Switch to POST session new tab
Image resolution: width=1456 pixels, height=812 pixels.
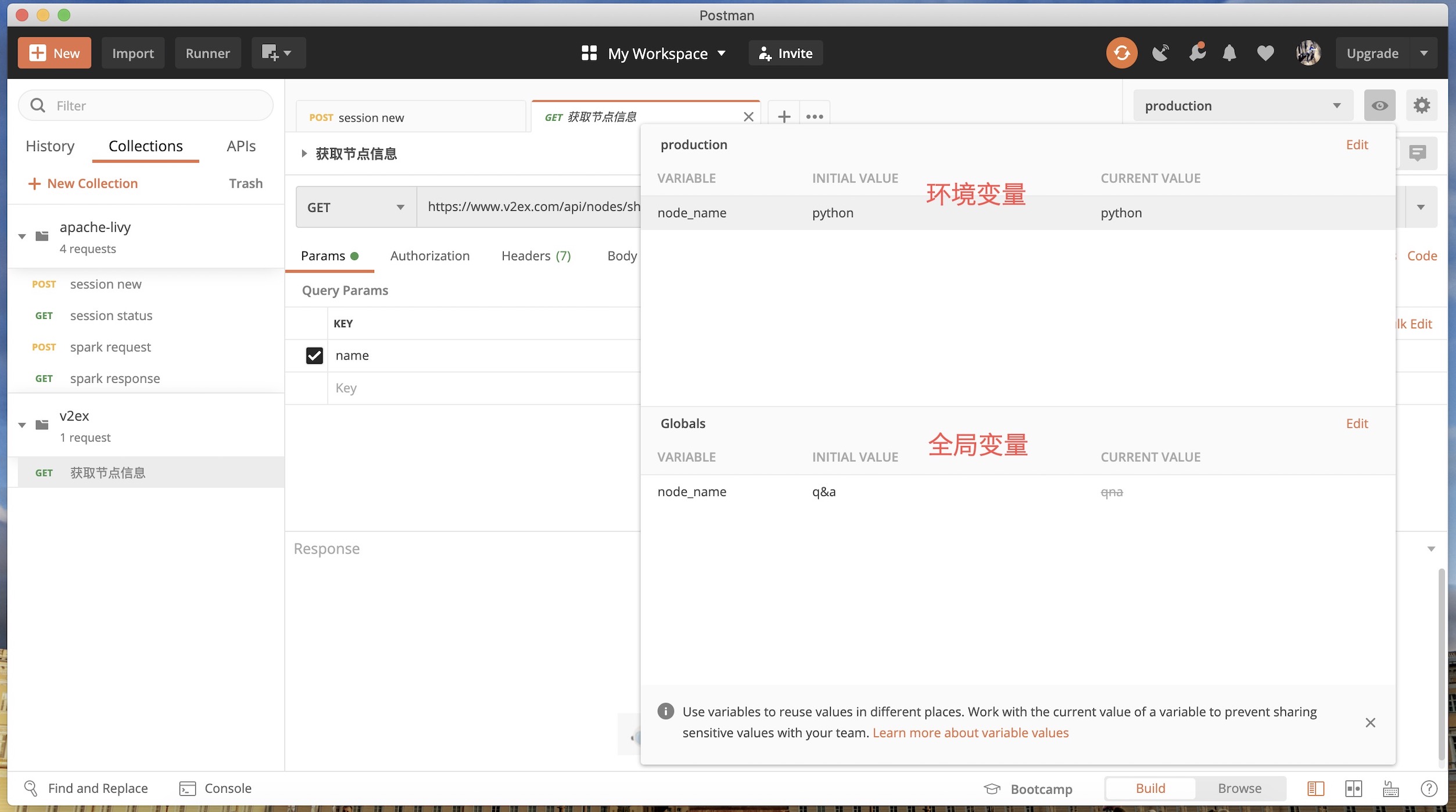click(x=411, y=117)
